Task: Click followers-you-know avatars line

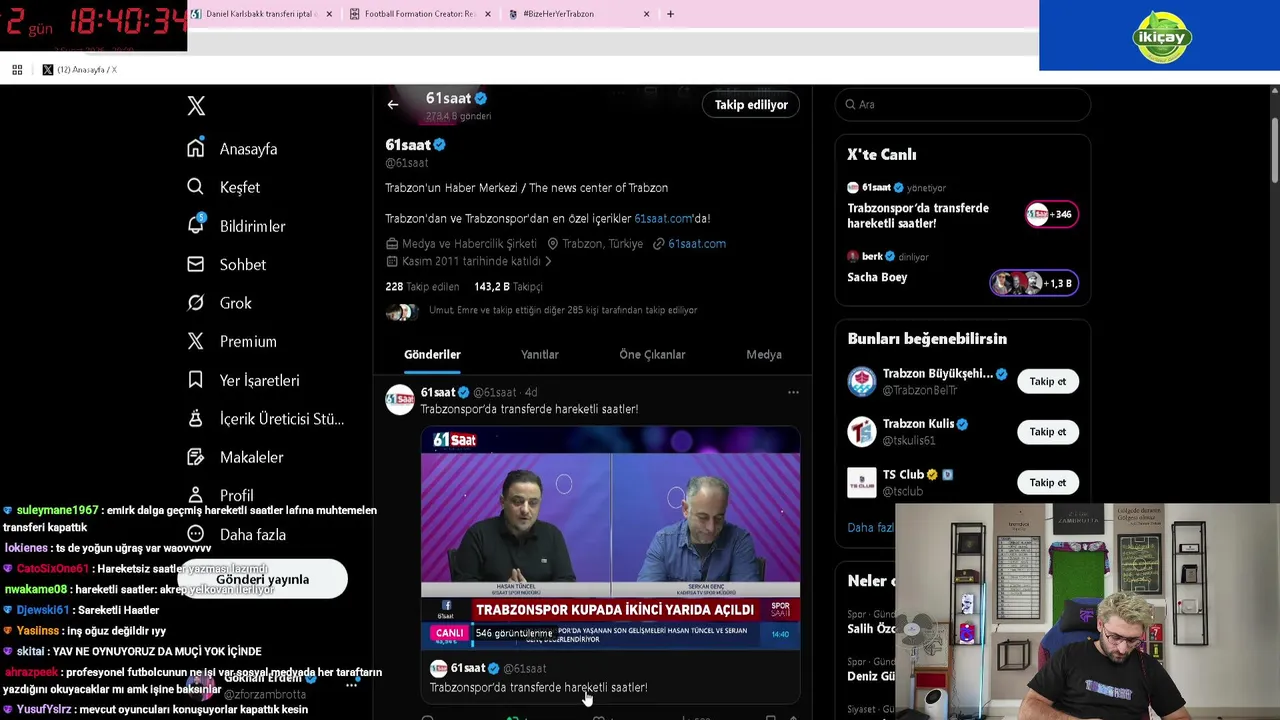Action: pyautogui.click(x=541, y=311)
